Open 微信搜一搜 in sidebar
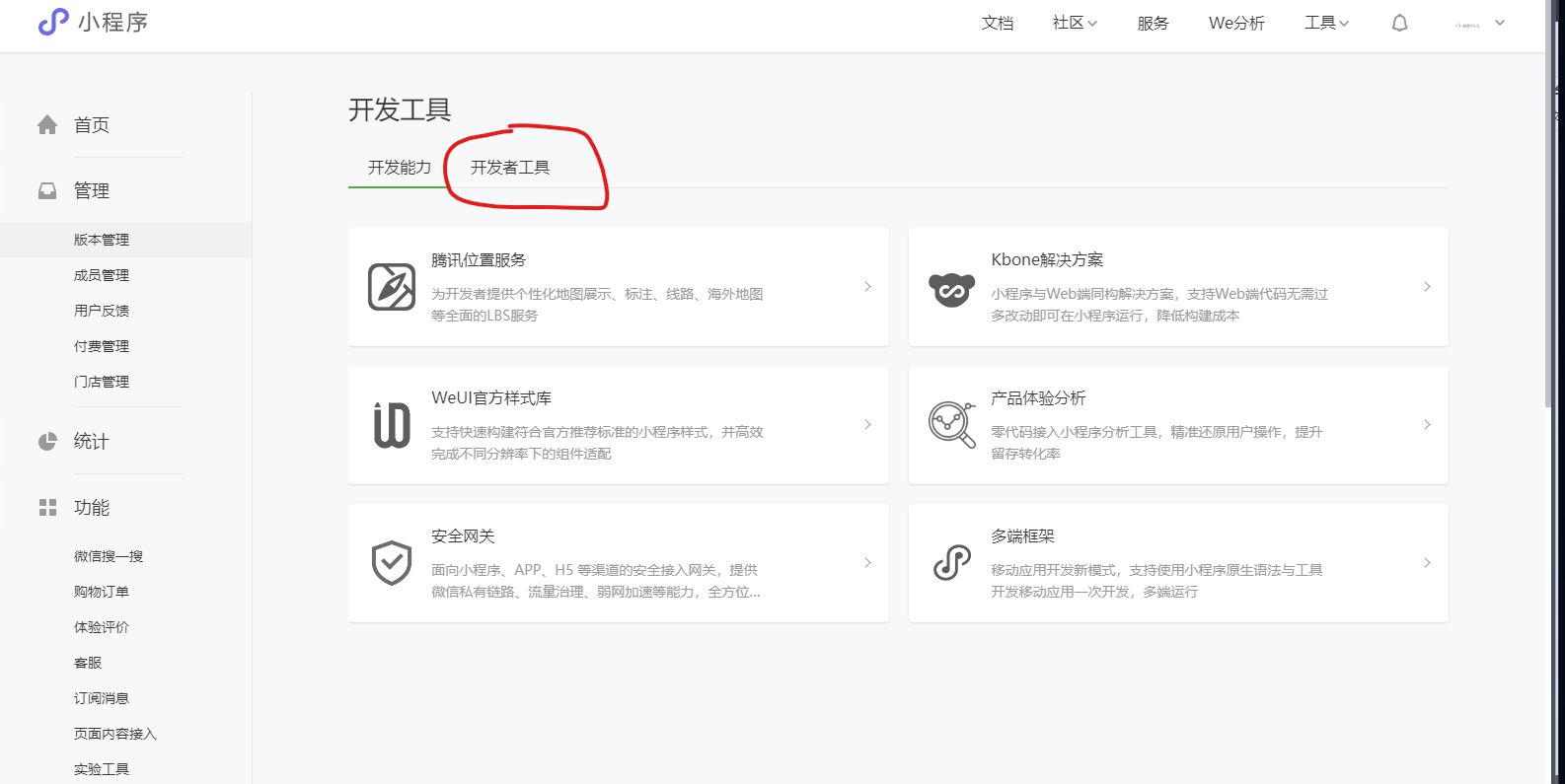The height and width of the screenshot is (784, 1565). pyautogui.click(x=109, y=556)
